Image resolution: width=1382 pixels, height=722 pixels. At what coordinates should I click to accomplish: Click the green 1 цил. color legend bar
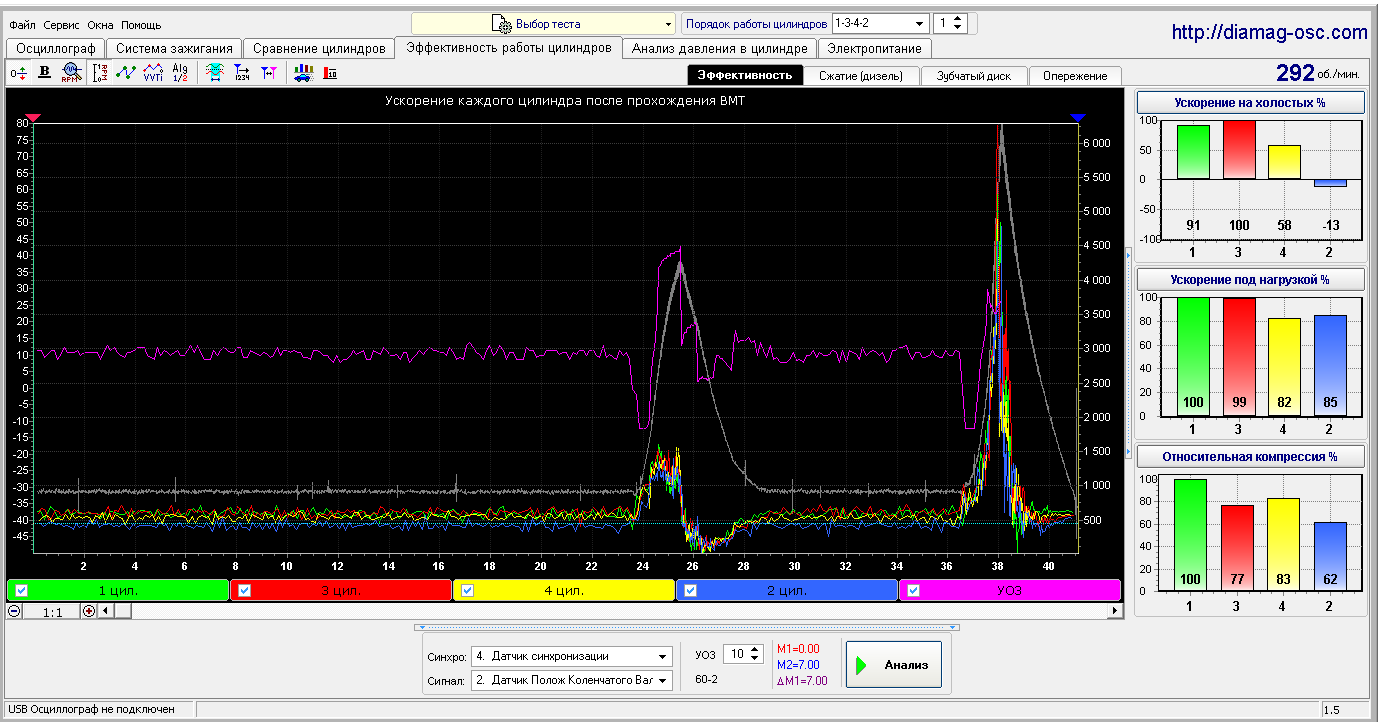pos(118,590)
